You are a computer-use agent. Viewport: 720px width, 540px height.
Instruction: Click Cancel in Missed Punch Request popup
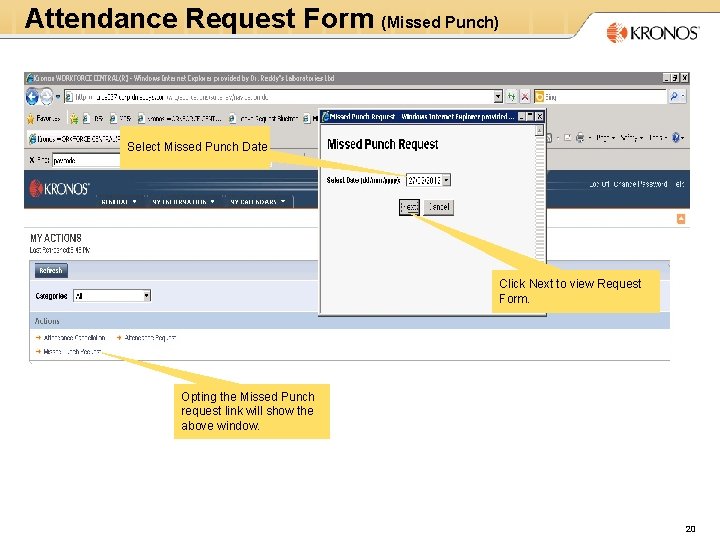(439, 207)
